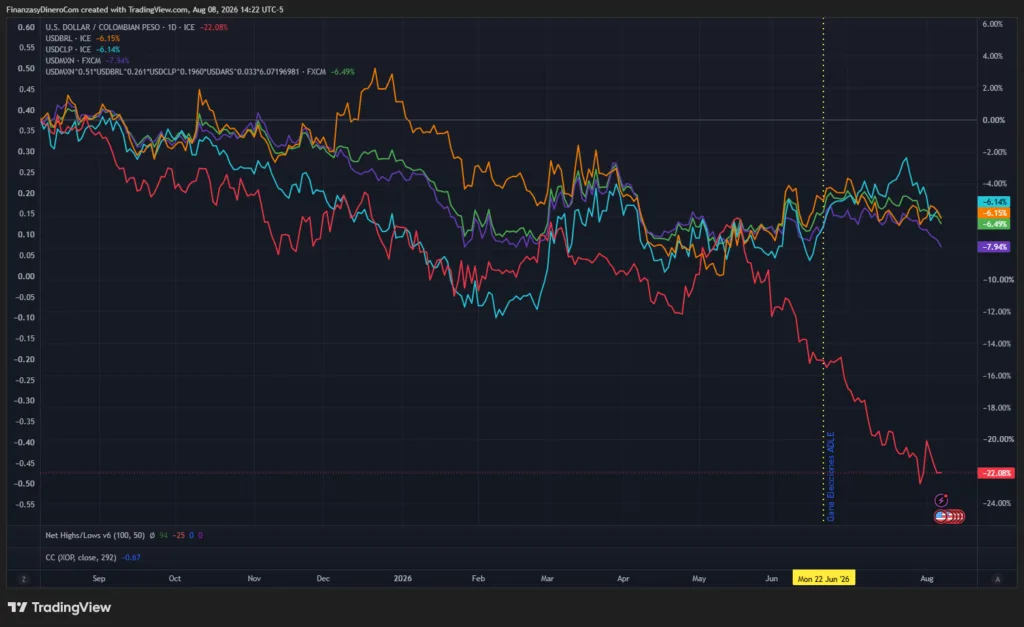This screenshot has width=1024, height=627.
Task: Click the -24.00% level on right scale
Action: coord(997,504)
